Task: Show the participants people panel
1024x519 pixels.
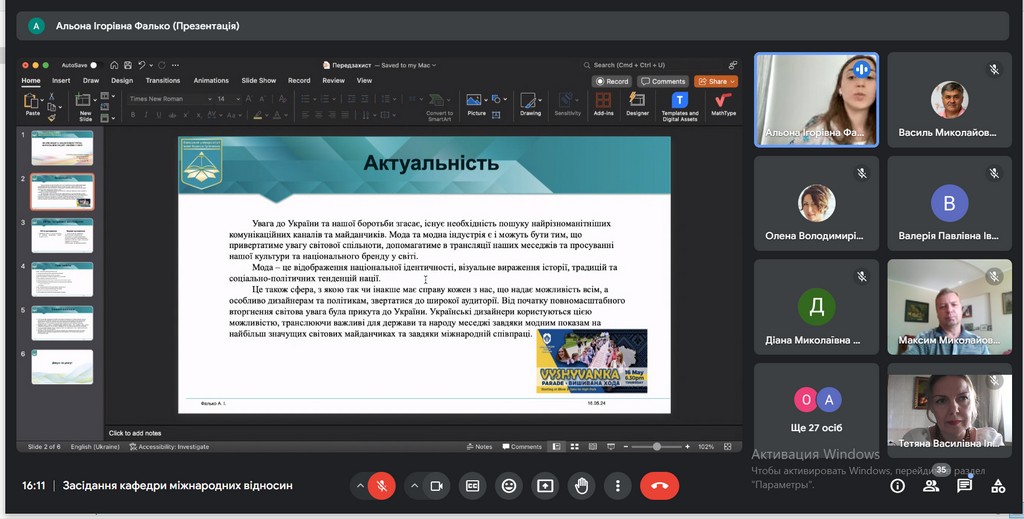Action: [x=931, y=486]
